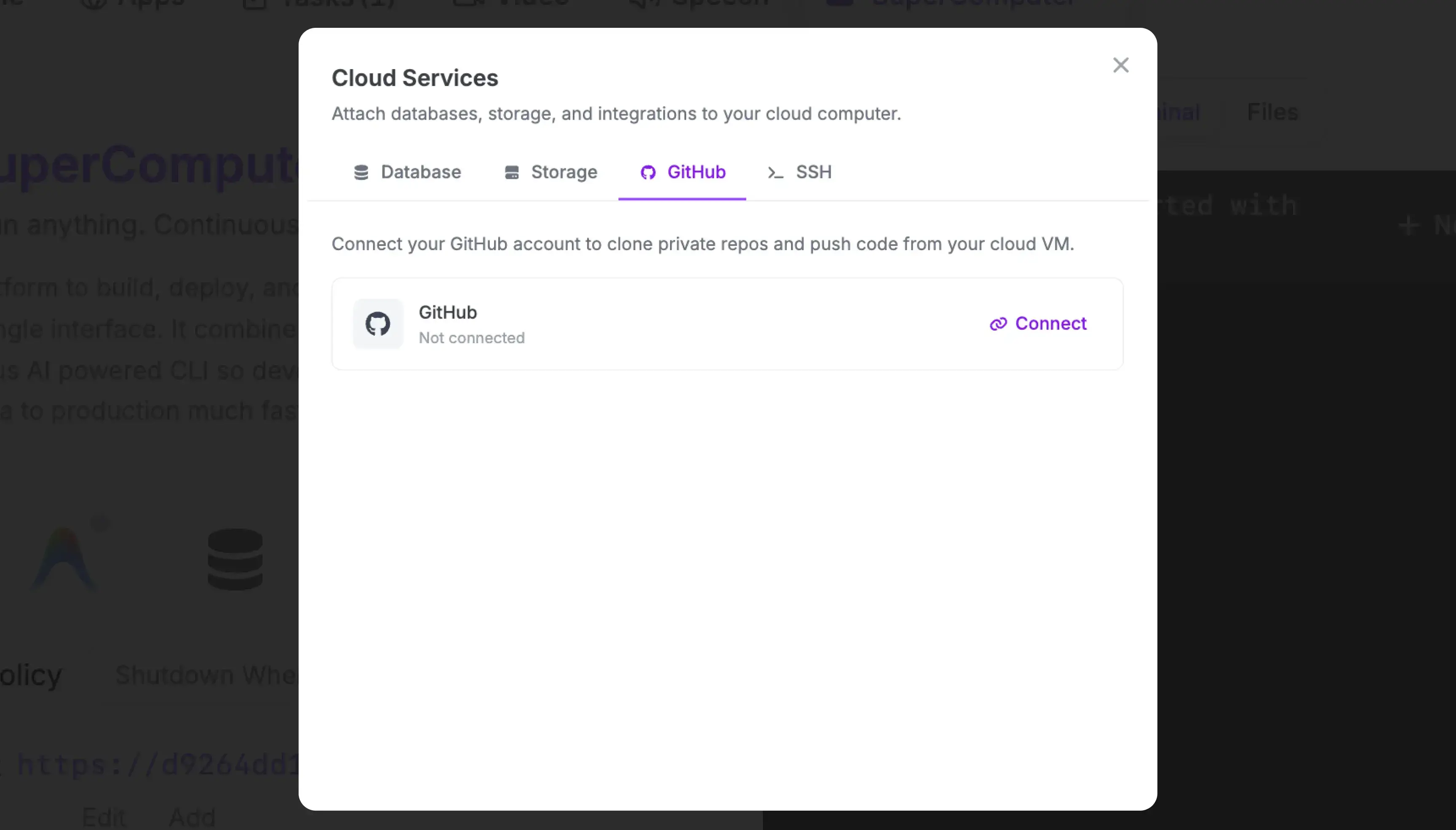Click the "Cloud Services" dialog heading
The image size is (1456, 830).
coord(415,78)
